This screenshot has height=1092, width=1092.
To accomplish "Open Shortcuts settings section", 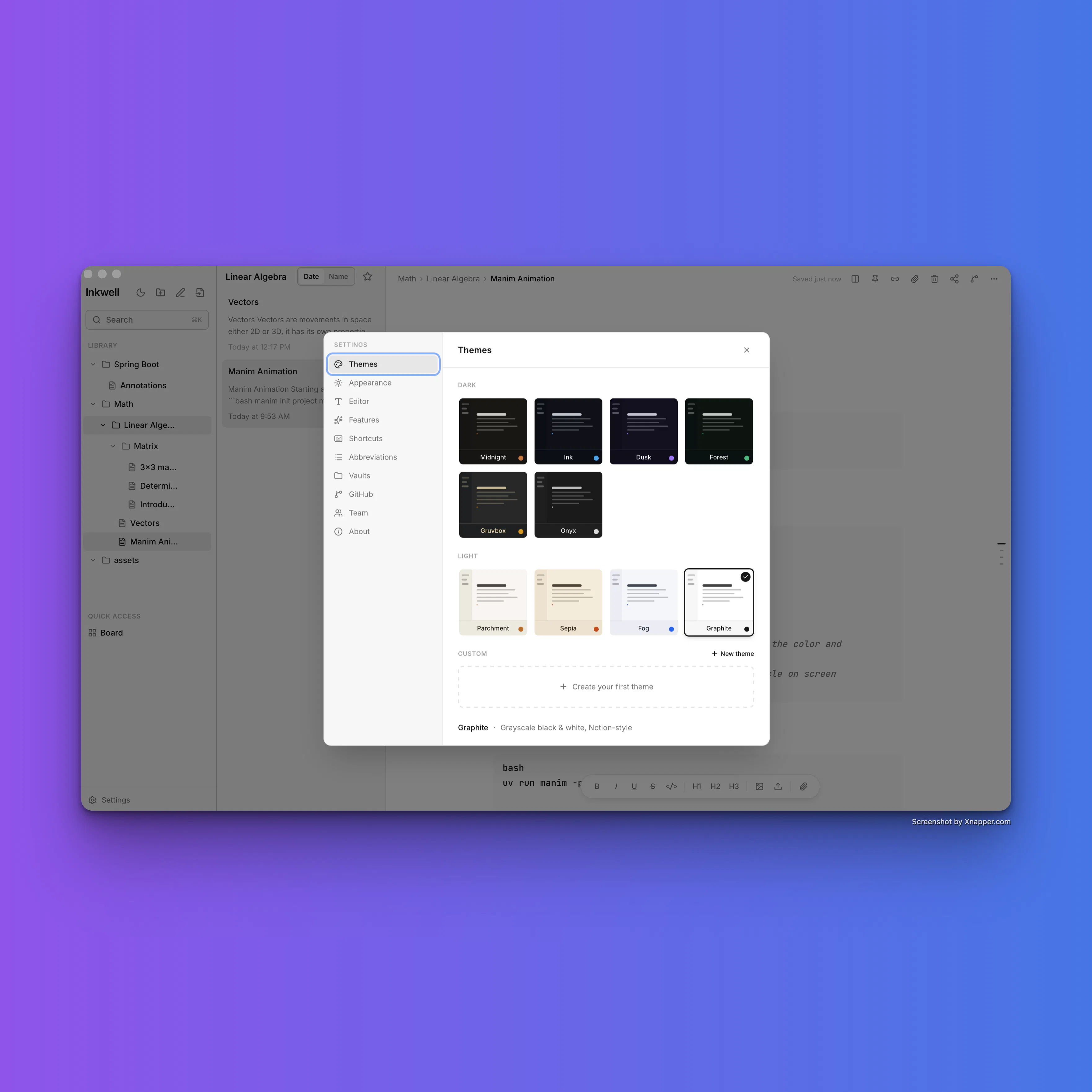I will (383, 438).
